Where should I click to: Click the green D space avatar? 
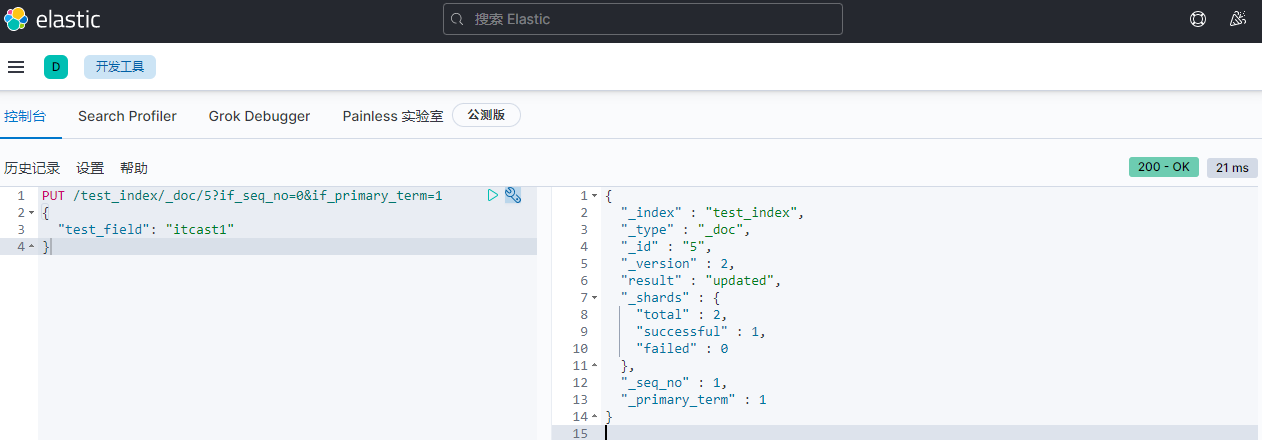coord(56,67)
